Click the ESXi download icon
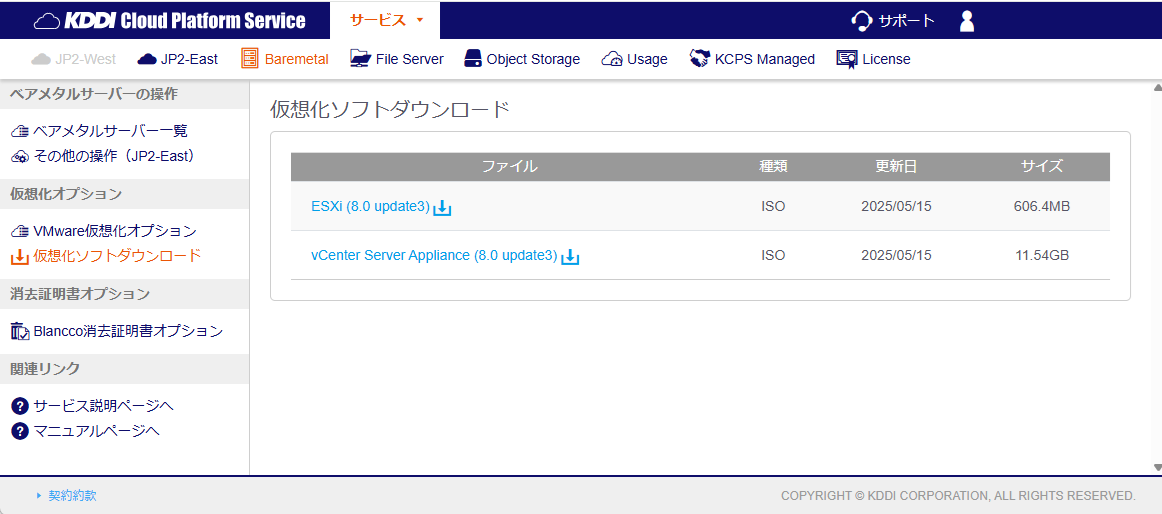Screen dimensions: 1162x514 [442, 207]
